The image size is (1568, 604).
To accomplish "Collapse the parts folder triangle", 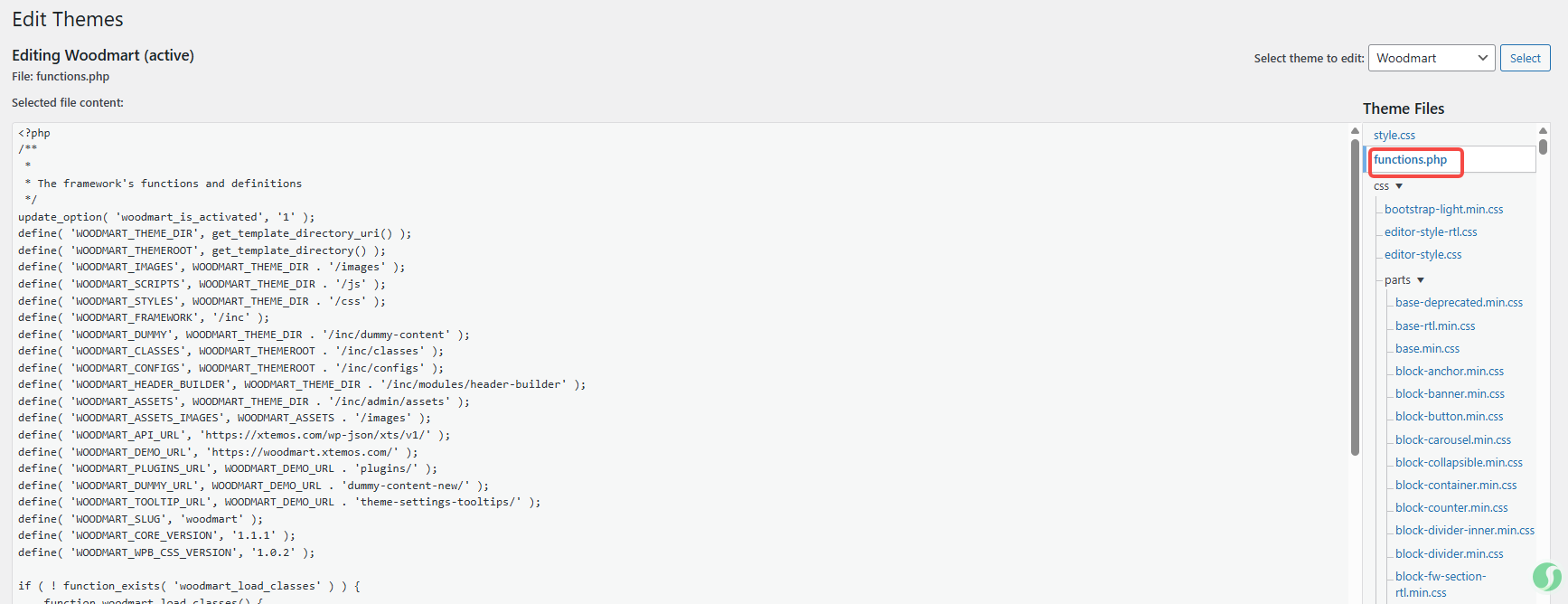I will click(1421, 280).
